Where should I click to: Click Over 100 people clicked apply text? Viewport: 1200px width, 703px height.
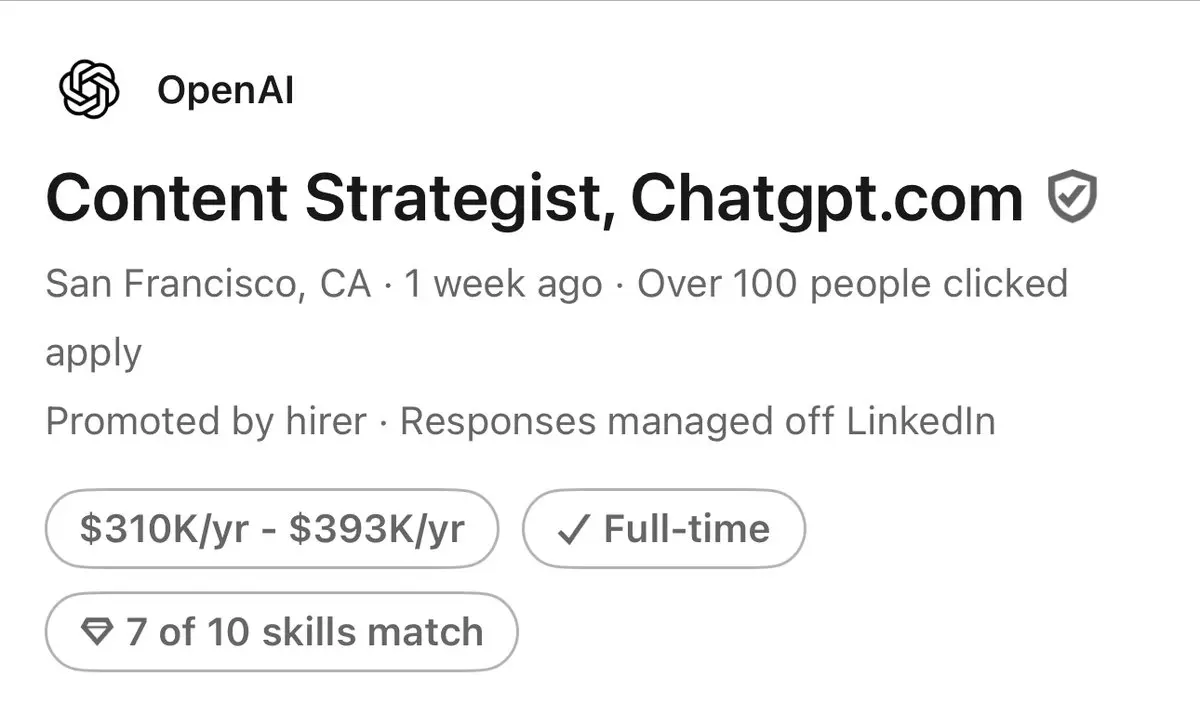click(x=557, y=319)
